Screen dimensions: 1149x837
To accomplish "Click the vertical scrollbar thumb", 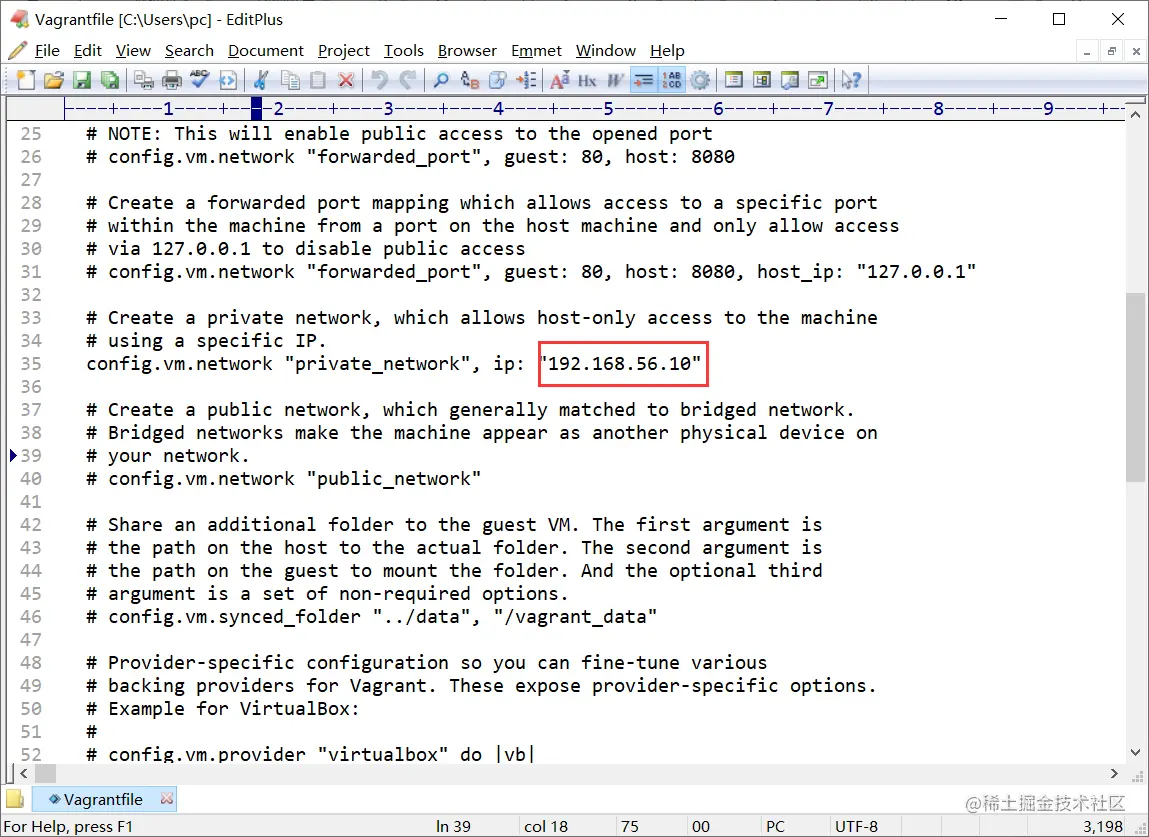I will [x=1134, y=386].
